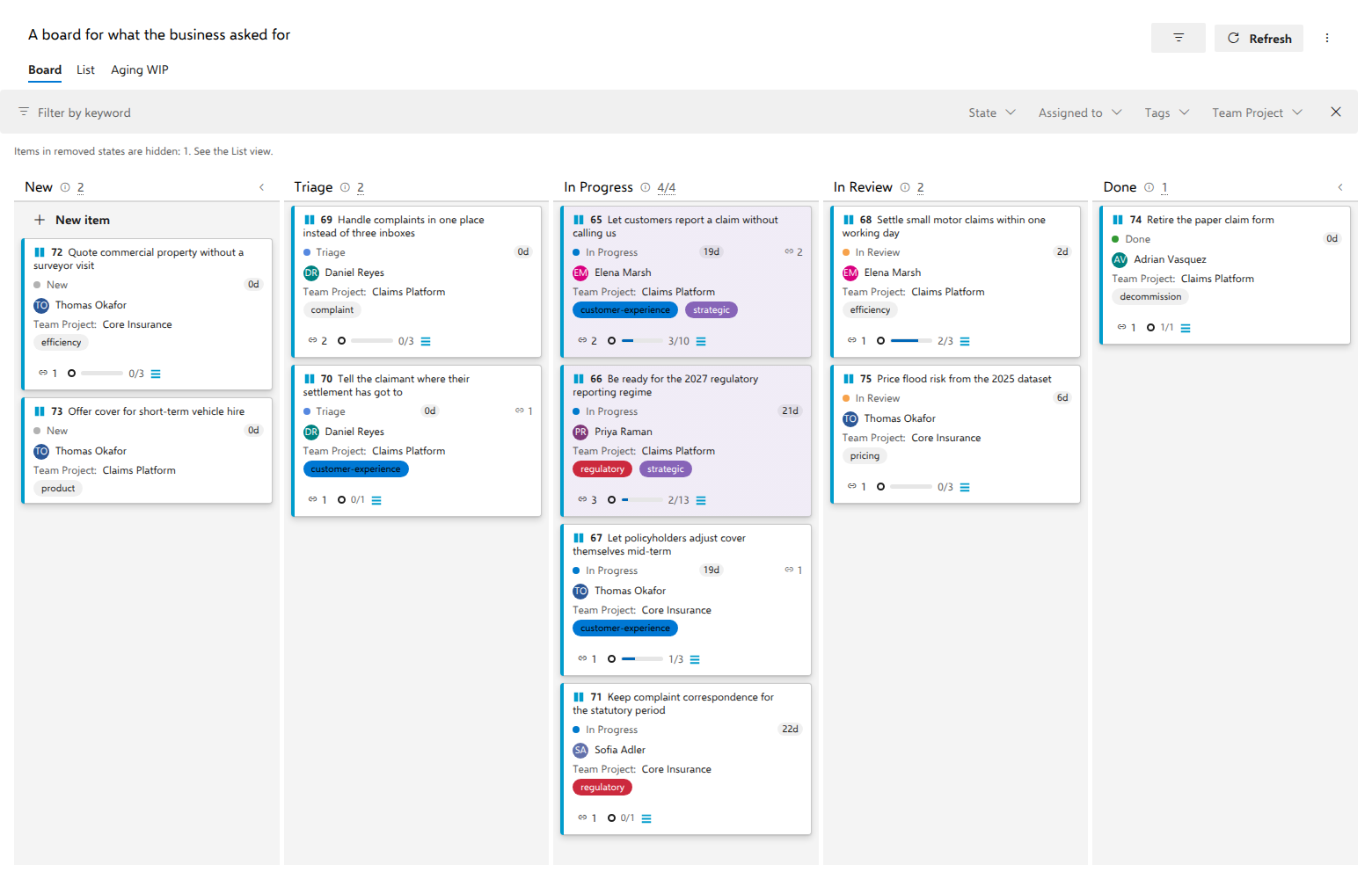
Task: Click the info icon beside the Done column
Action: (x=1149, y=187)
